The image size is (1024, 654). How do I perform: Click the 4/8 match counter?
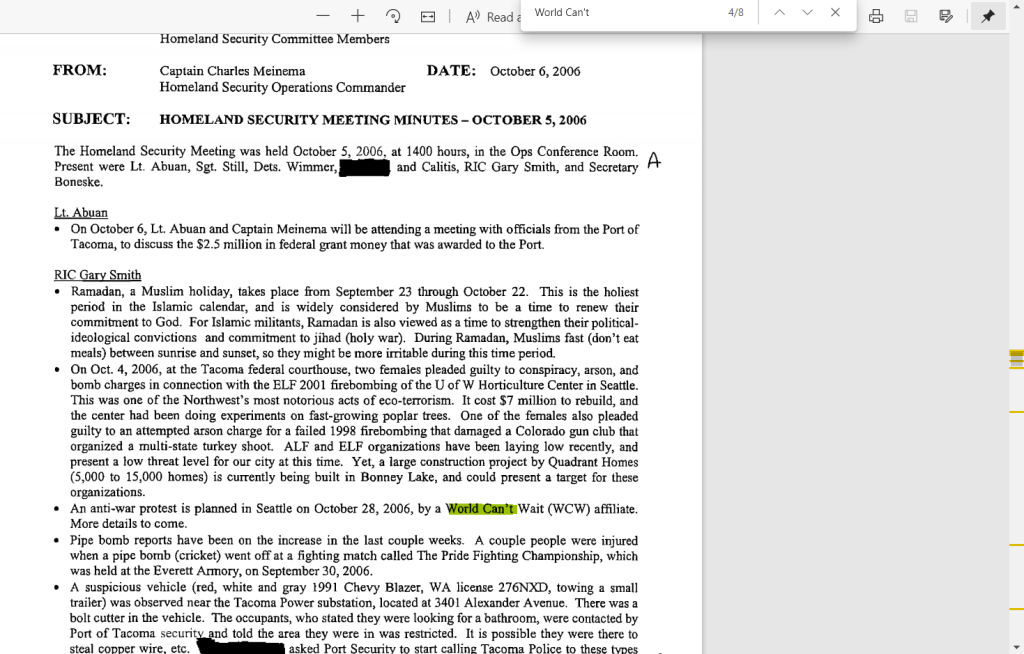tap(736, 13)
